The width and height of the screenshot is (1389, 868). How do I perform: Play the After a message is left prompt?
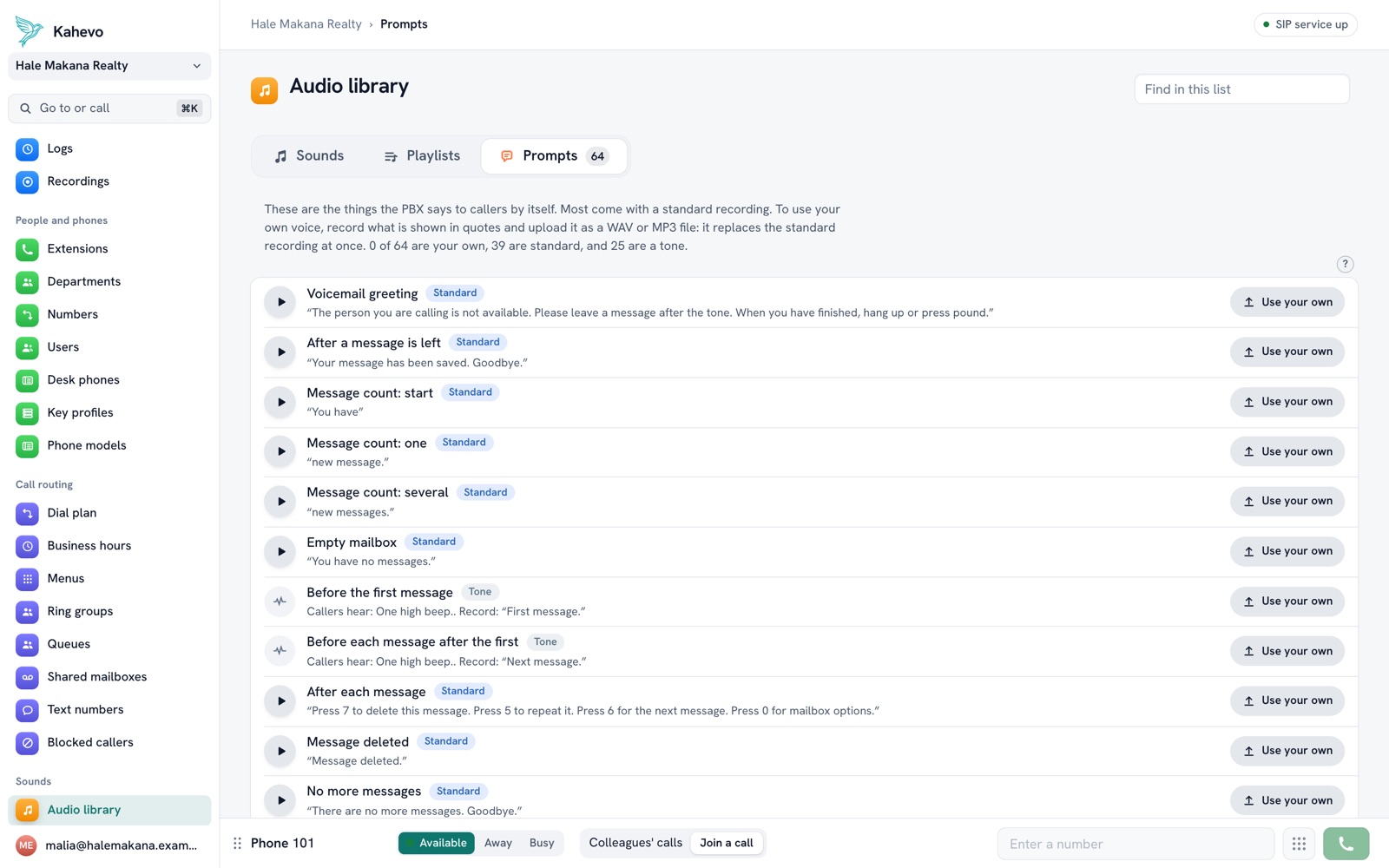pos(280,352)
